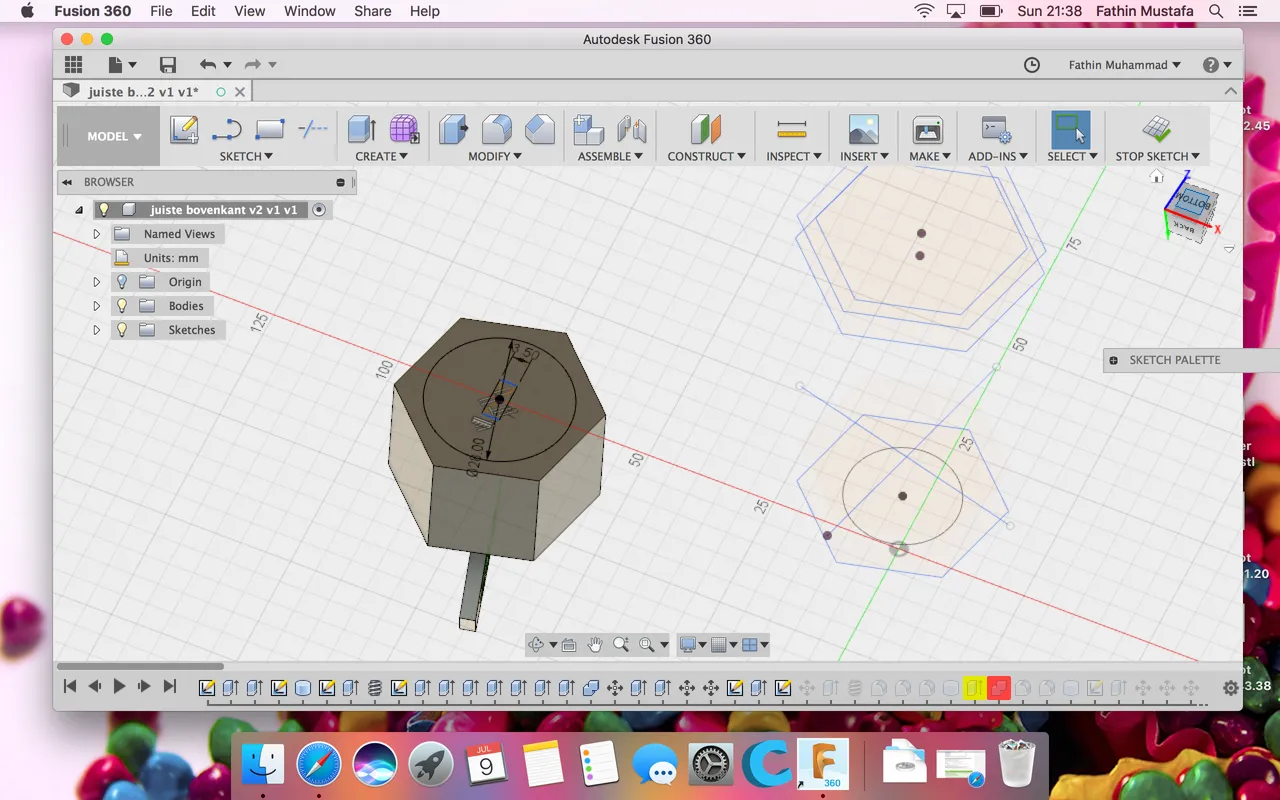1280x800 pixels.
Task: Expand the Sketches folder
Action: click(97, 330)
